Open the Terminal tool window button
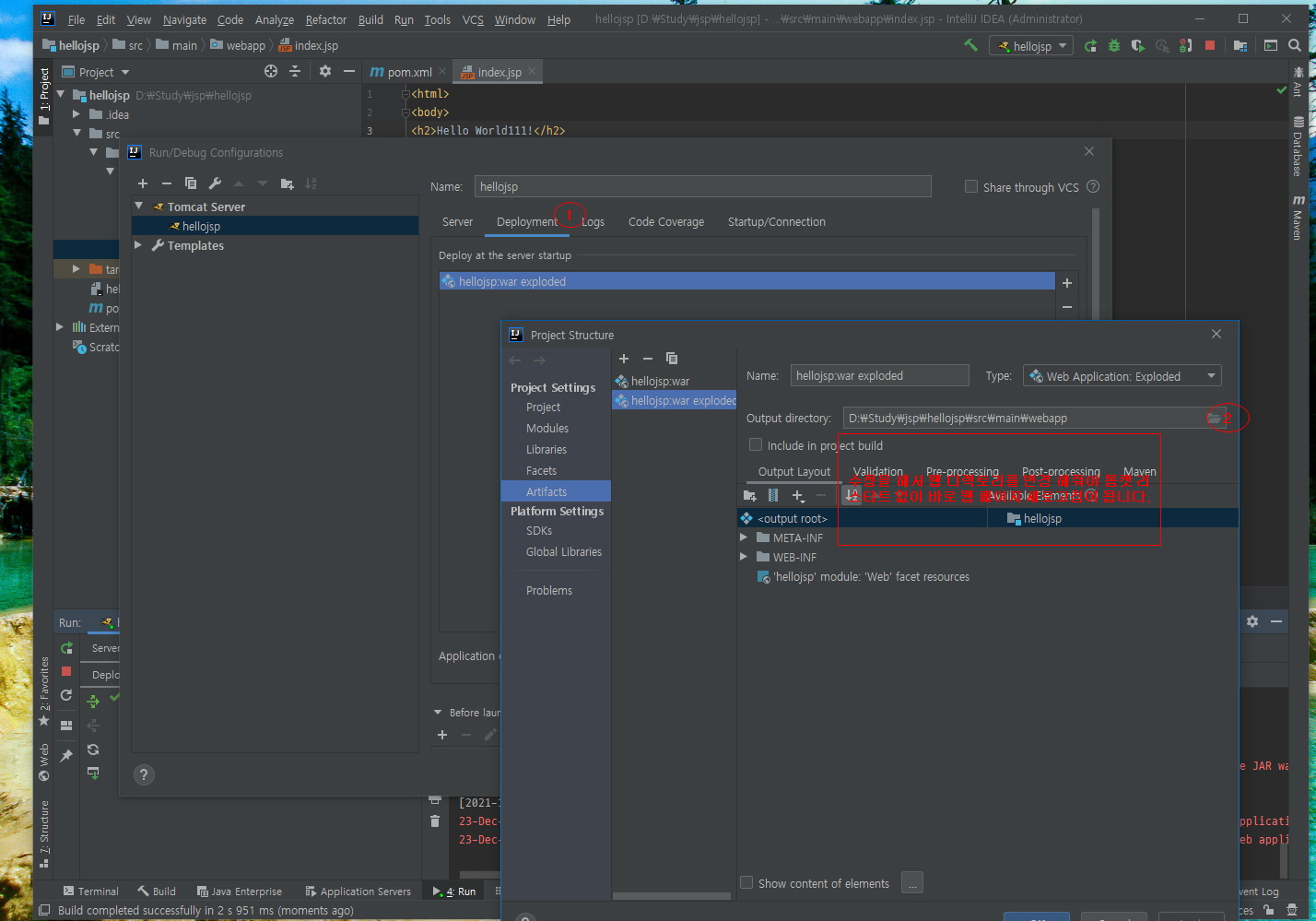This screenshot has width=1316, height=921. [91, 891]
